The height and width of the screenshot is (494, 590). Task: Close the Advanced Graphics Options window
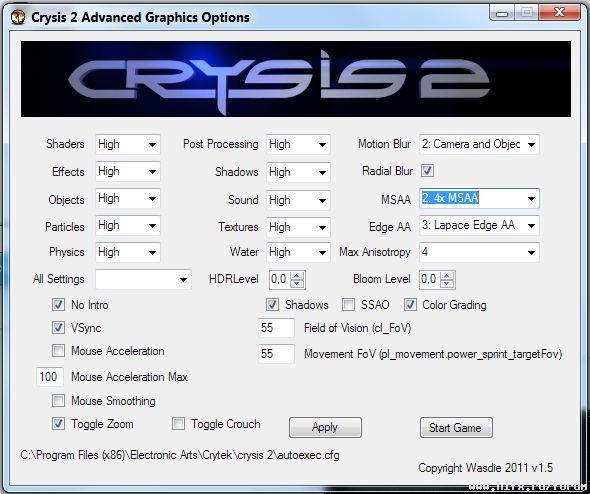[x=560, y=12]
